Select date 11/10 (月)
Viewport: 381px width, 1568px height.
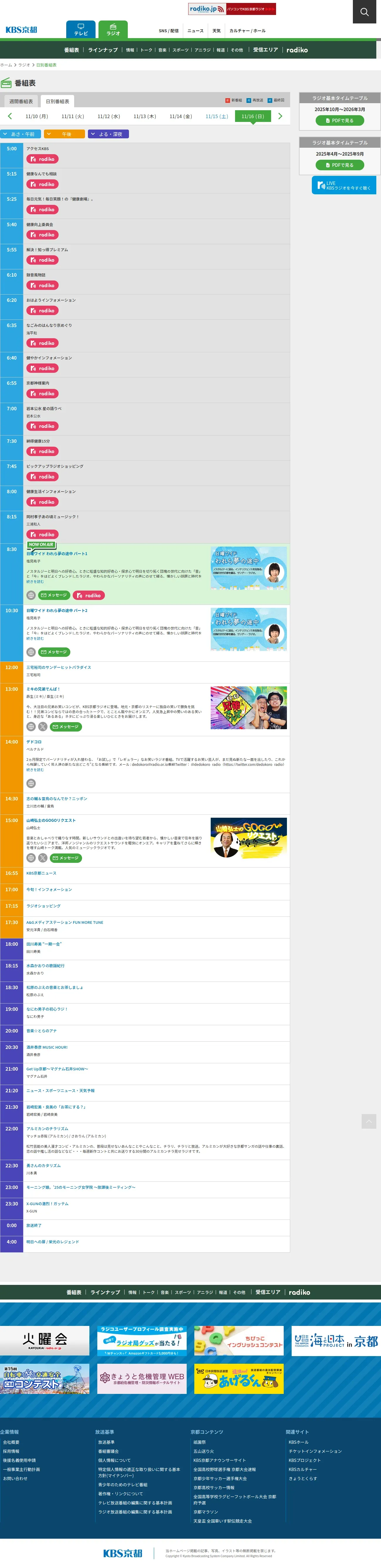[x=37, y=116]
